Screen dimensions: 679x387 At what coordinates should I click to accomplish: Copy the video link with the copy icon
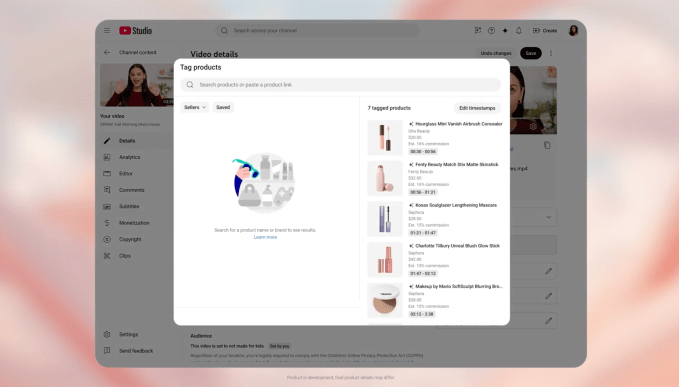pyautogui.click(x=547, y=145)
